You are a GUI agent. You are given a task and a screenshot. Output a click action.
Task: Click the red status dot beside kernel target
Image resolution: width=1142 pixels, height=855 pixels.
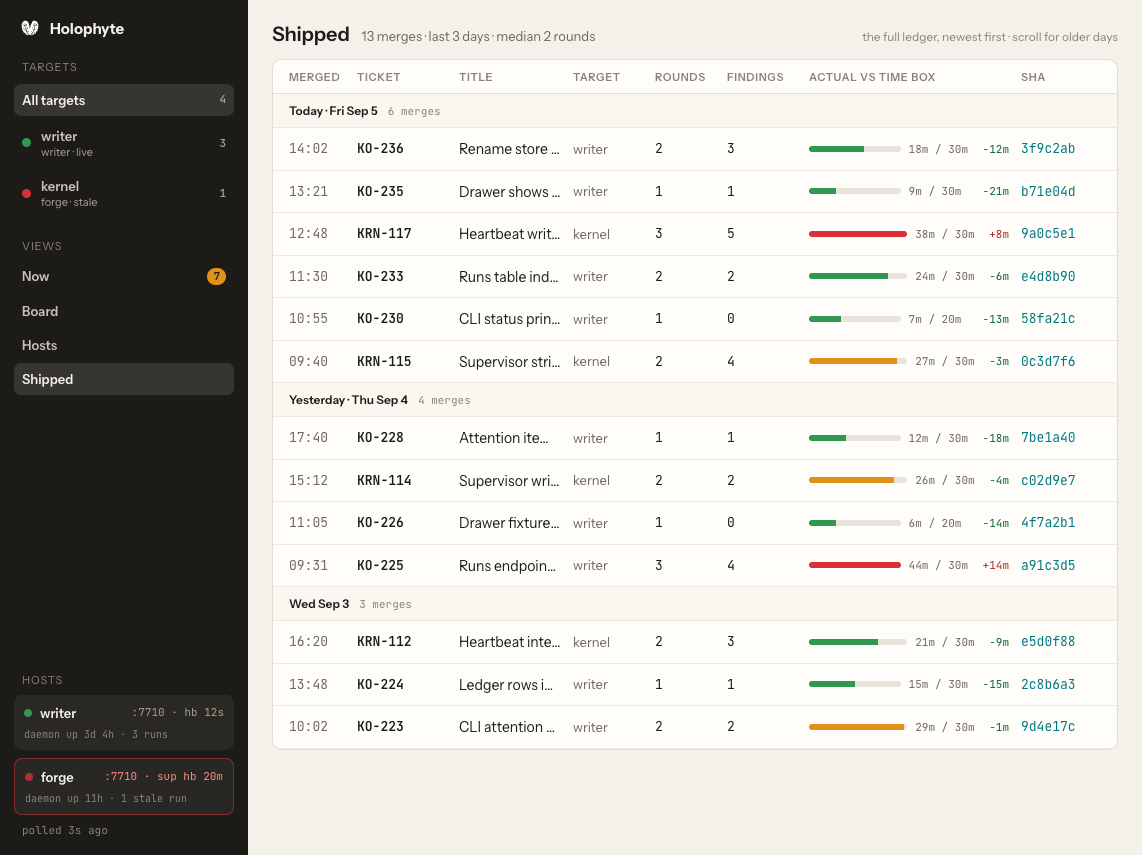click(27, 193)
